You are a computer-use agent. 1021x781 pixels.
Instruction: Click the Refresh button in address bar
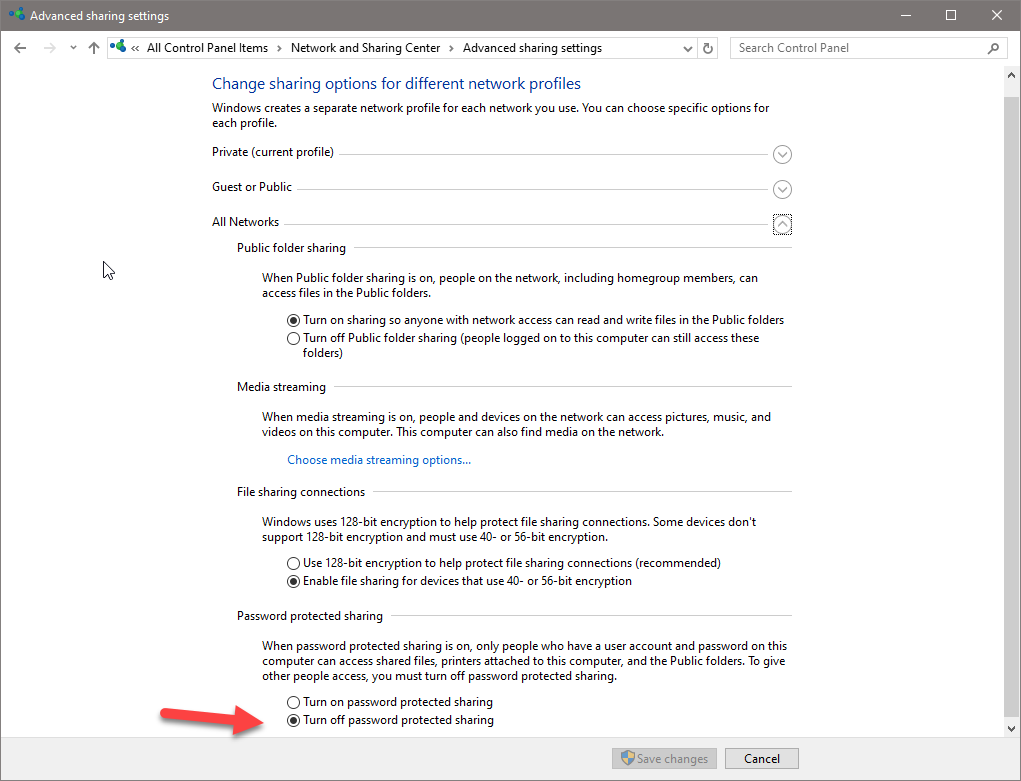[x=708, y=48]
